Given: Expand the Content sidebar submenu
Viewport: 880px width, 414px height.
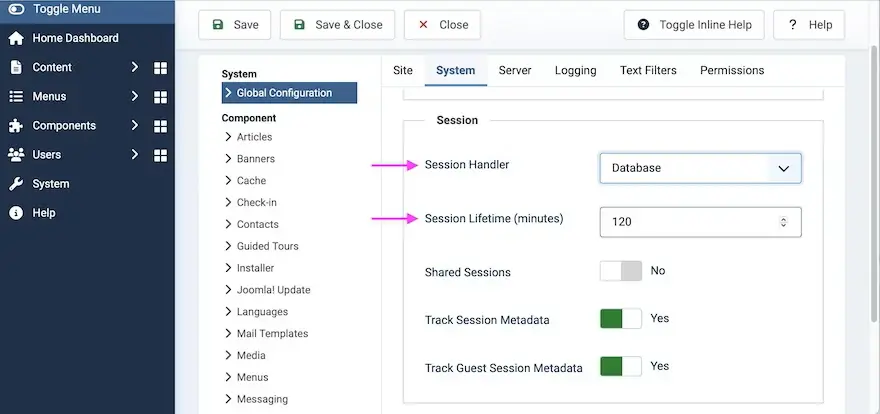Looking at the screenshot, I should pyautogui.click(x=135, y=68).
